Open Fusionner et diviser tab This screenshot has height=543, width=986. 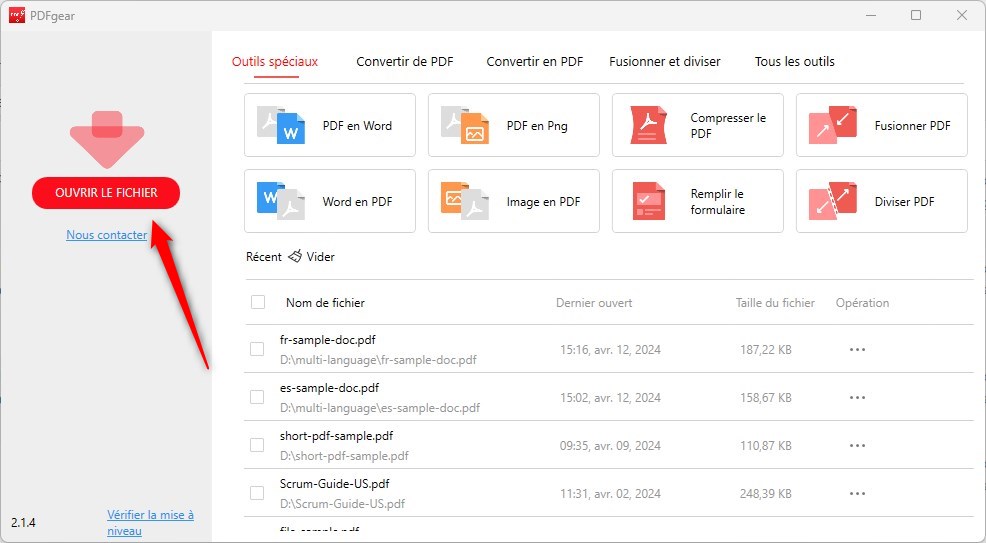point(665,62)
